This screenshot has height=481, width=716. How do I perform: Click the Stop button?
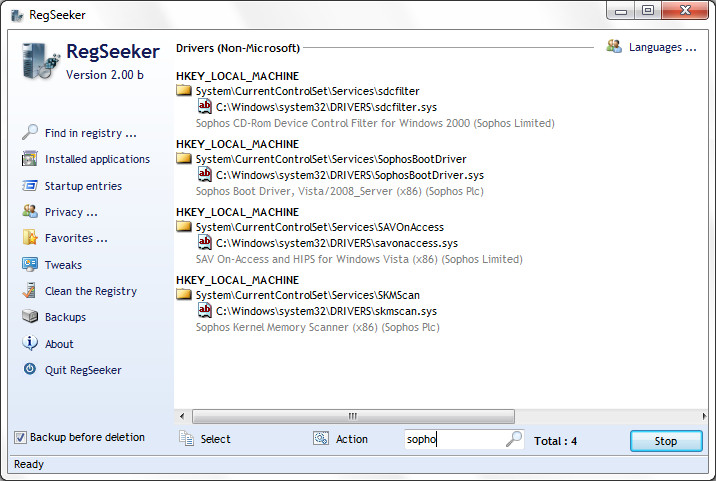click(x=666, y=441)
